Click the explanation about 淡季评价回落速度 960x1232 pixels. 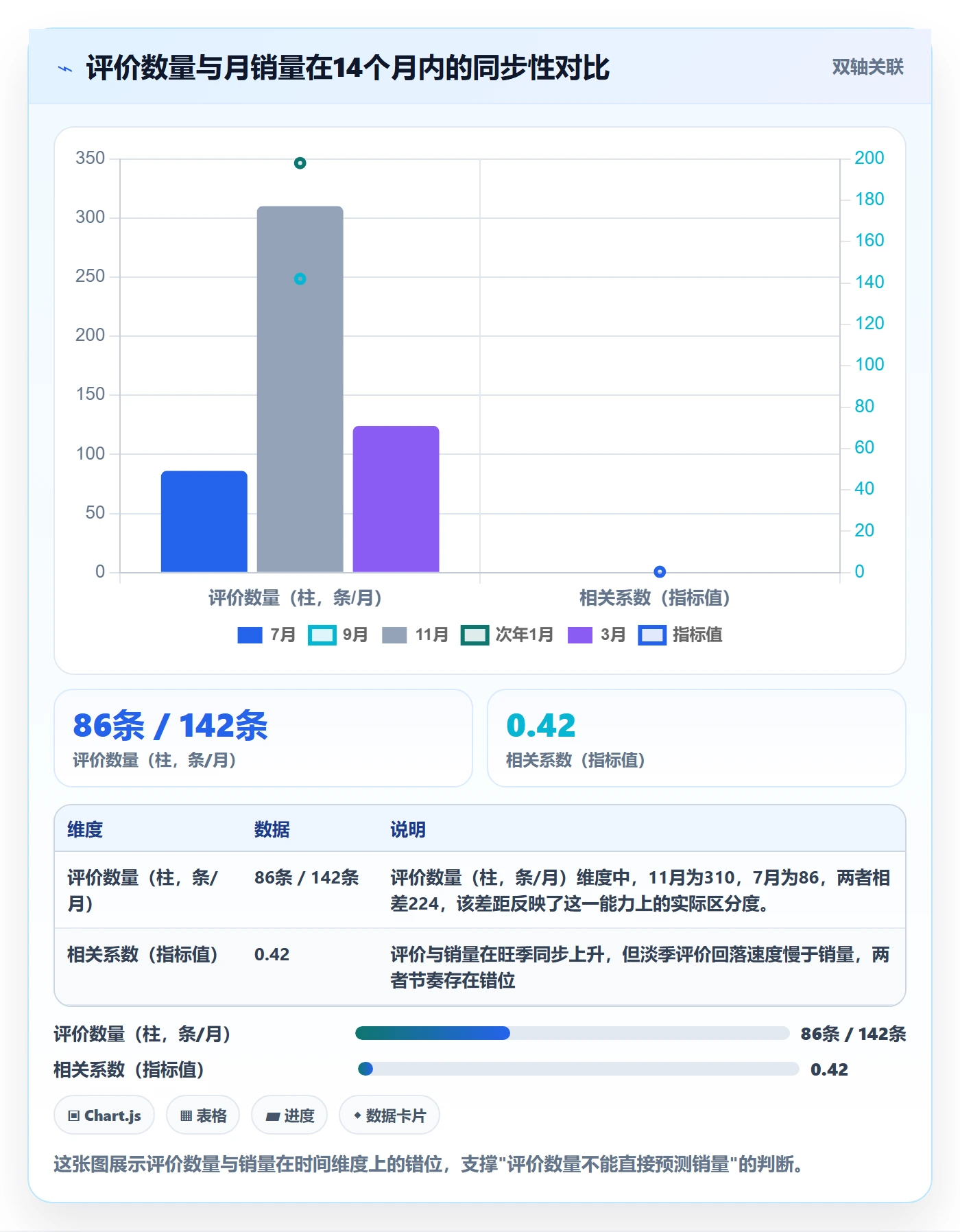[x=640, y=967]
